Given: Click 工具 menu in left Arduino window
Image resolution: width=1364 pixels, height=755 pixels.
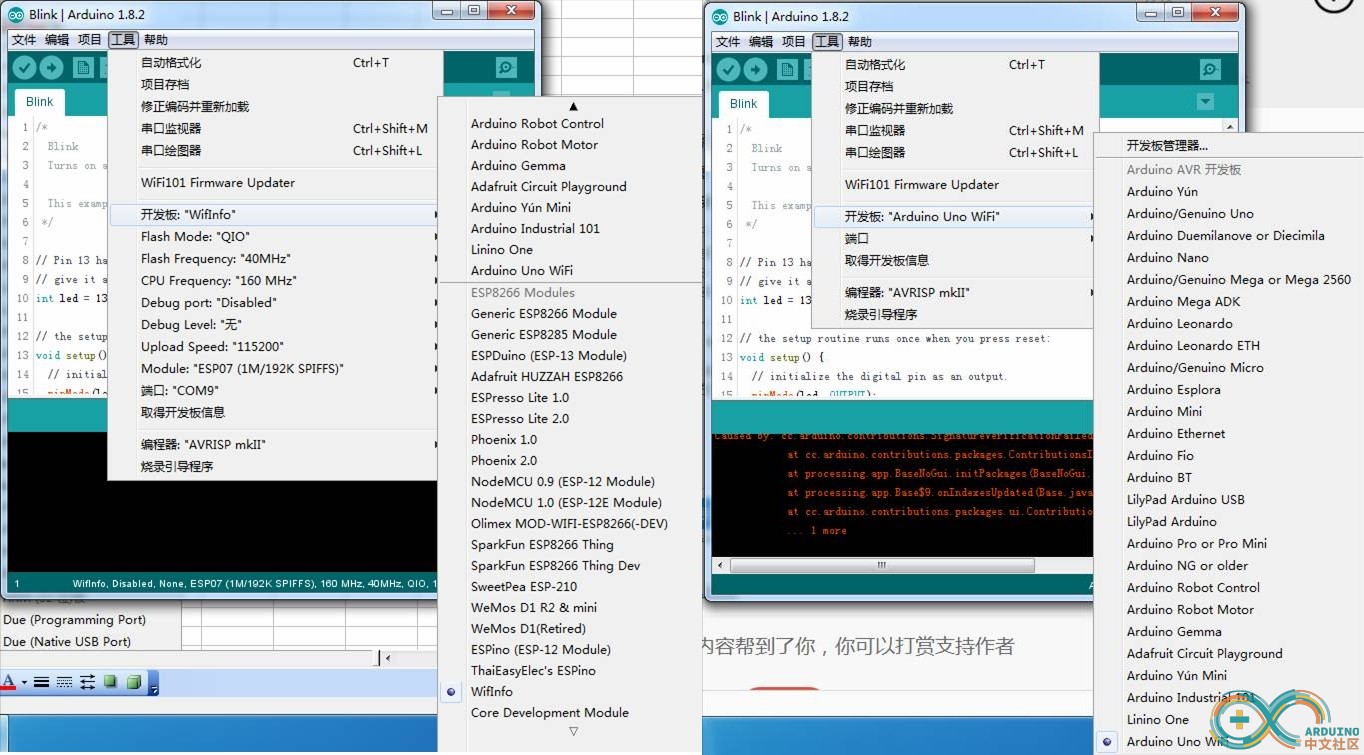Looking at the screenshot, I should (123, 40).
